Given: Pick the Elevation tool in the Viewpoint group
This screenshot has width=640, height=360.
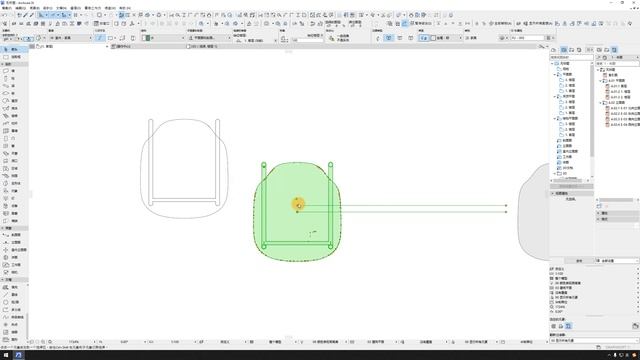Looking at the screenshot, I should (14, 242).
